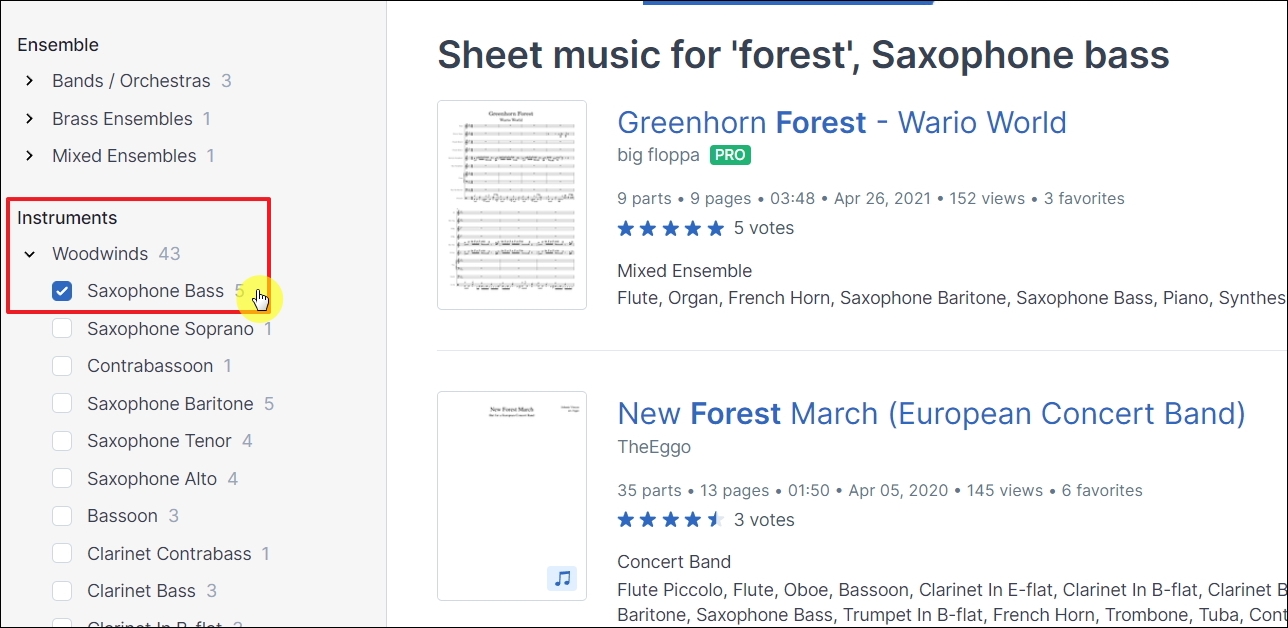1288x628 pixels.
Task: Click the '5 votes' text
Action: coord(764,228)
